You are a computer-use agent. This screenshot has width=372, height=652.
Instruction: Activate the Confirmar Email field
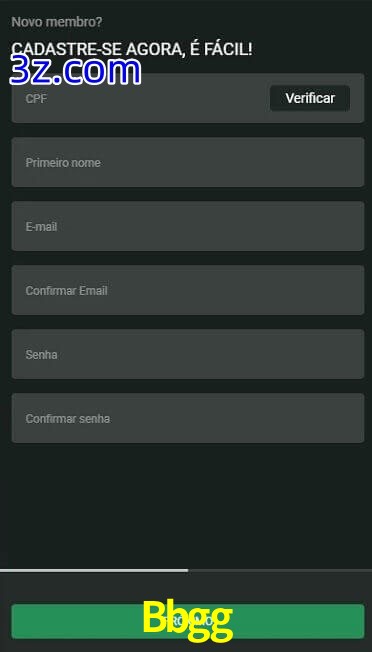pyautogui.click(x=188, y=290)
